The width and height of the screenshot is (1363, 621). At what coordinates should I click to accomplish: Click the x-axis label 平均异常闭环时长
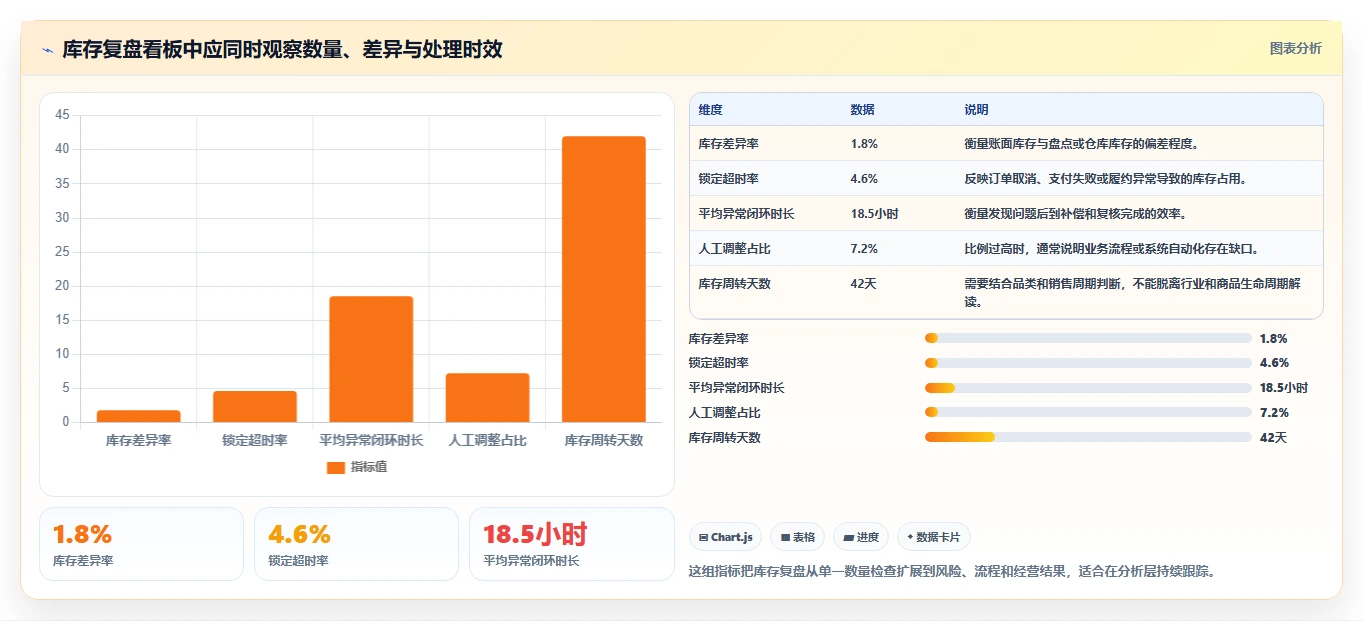371,440
